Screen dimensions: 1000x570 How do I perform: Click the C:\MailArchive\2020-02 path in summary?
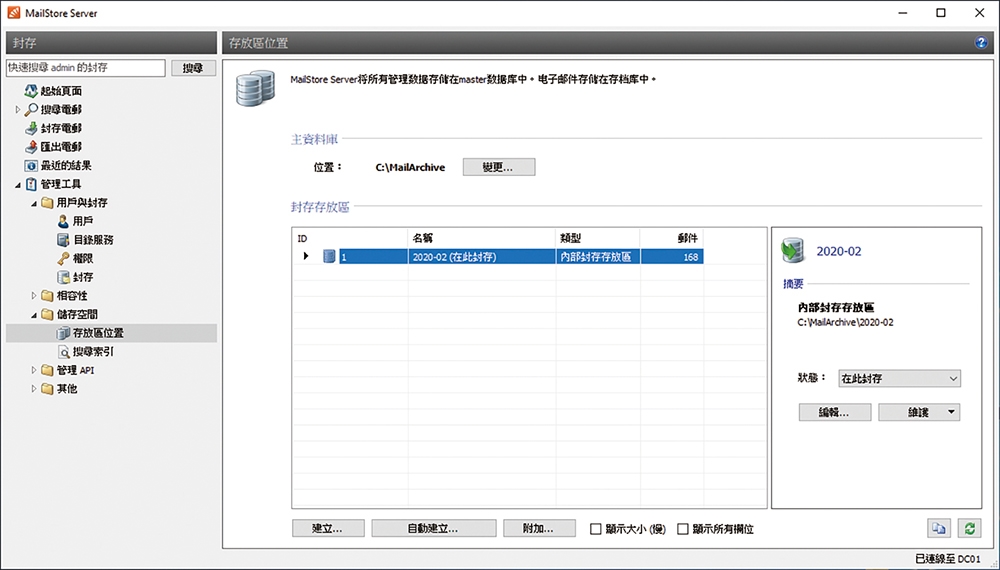pos(846,323)
